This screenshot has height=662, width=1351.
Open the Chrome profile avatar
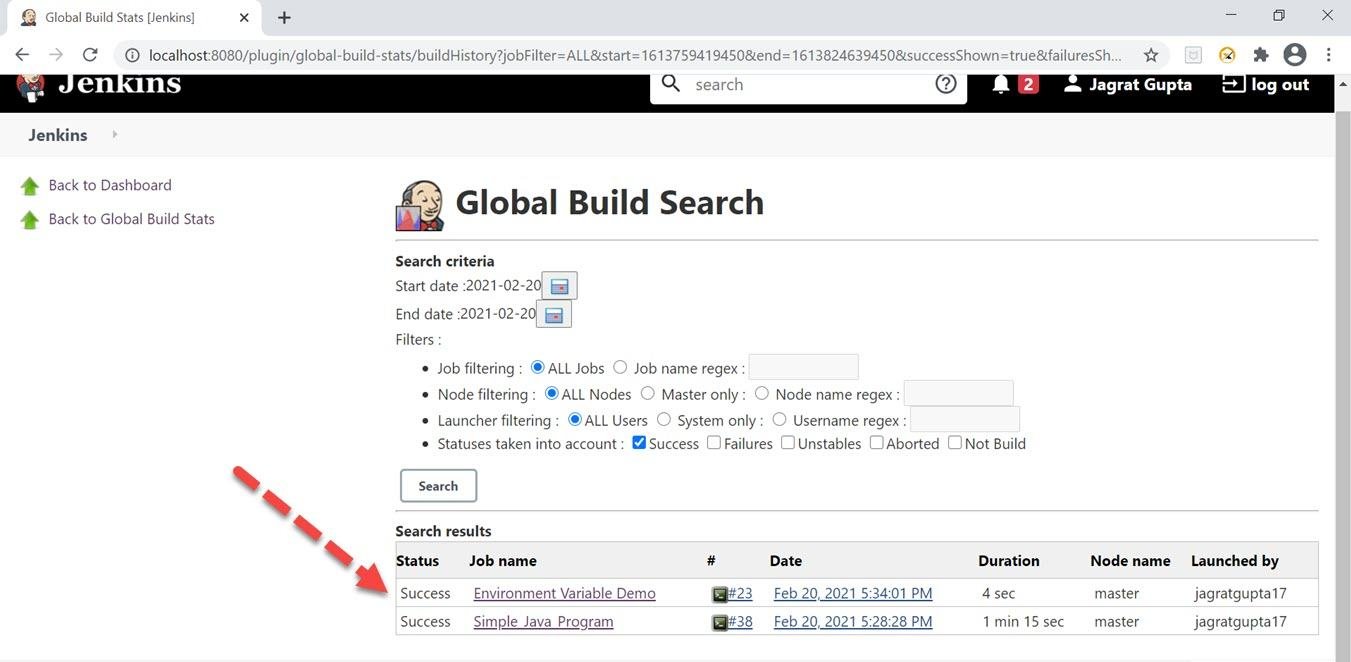tap(1295, 55)
